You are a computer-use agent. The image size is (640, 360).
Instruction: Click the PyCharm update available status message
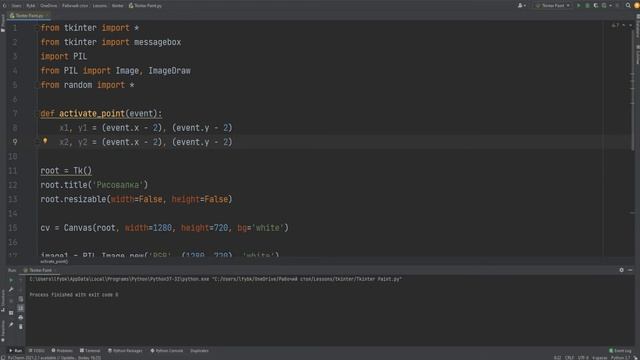pyautogui.click(x=55, y=358)
